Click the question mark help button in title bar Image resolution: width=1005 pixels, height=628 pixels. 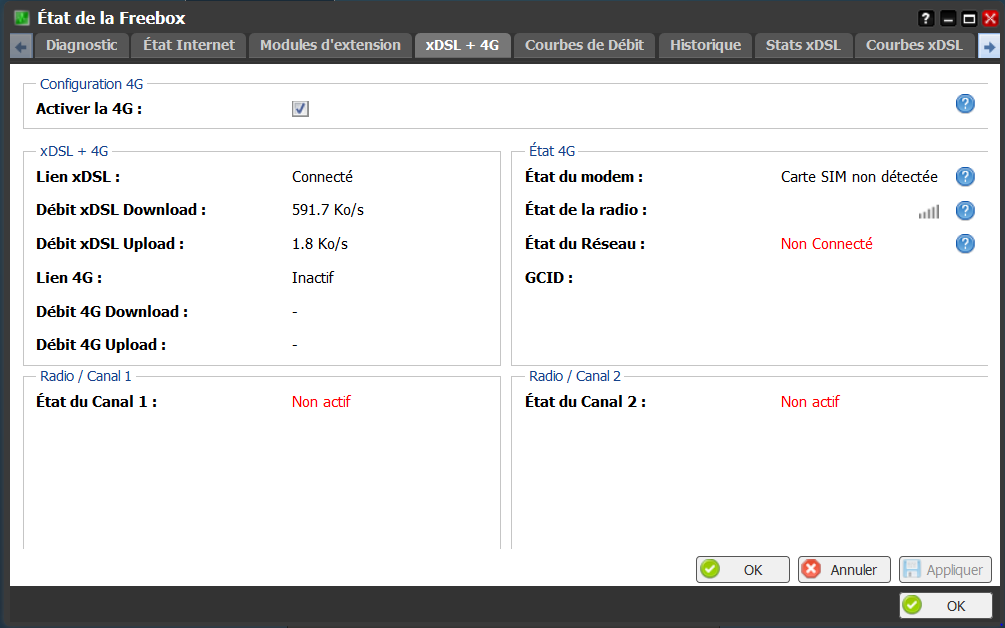(x=926, y=18)
